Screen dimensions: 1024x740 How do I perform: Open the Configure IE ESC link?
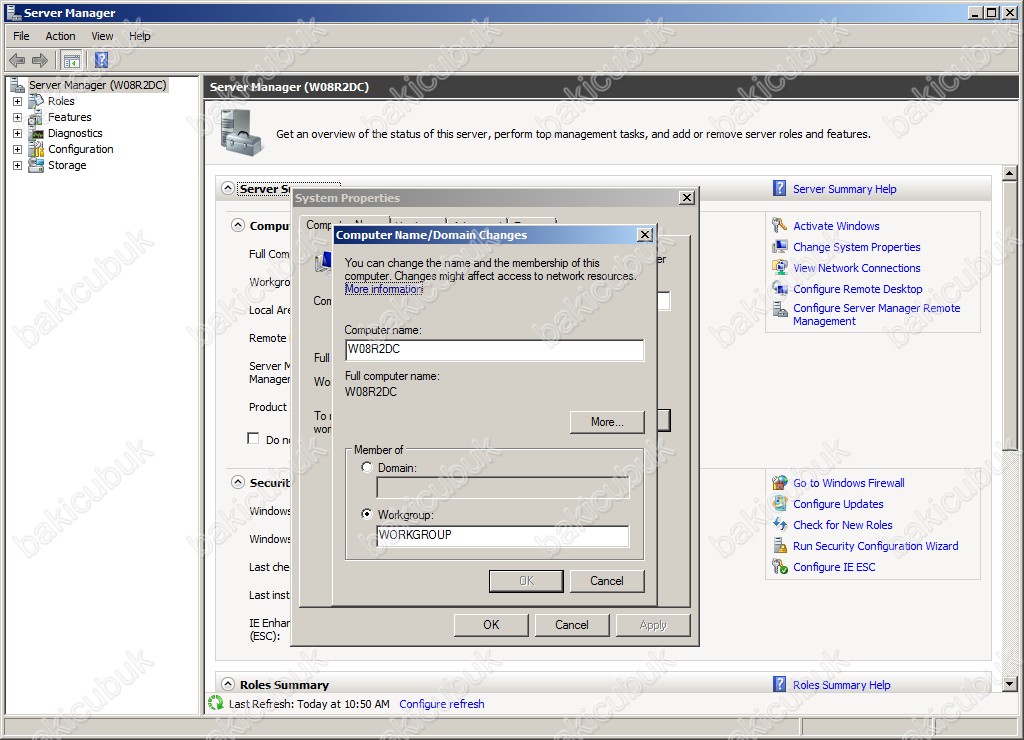[834, 567]
